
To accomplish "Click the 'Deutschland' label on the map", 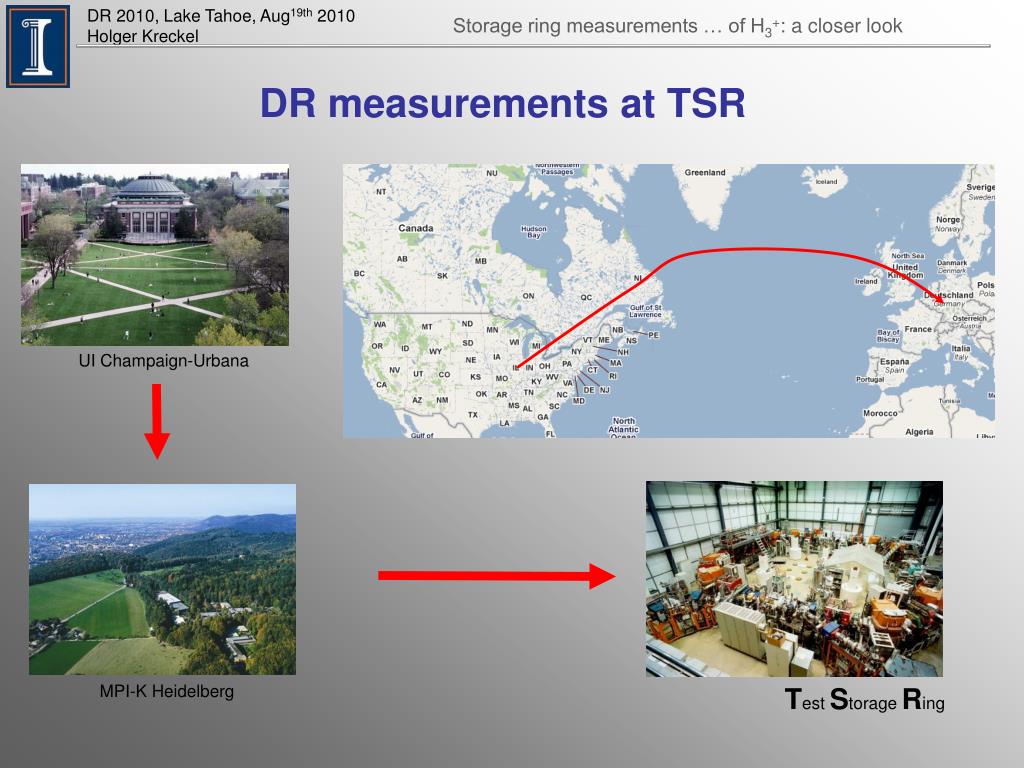I will tap(948, 295).
